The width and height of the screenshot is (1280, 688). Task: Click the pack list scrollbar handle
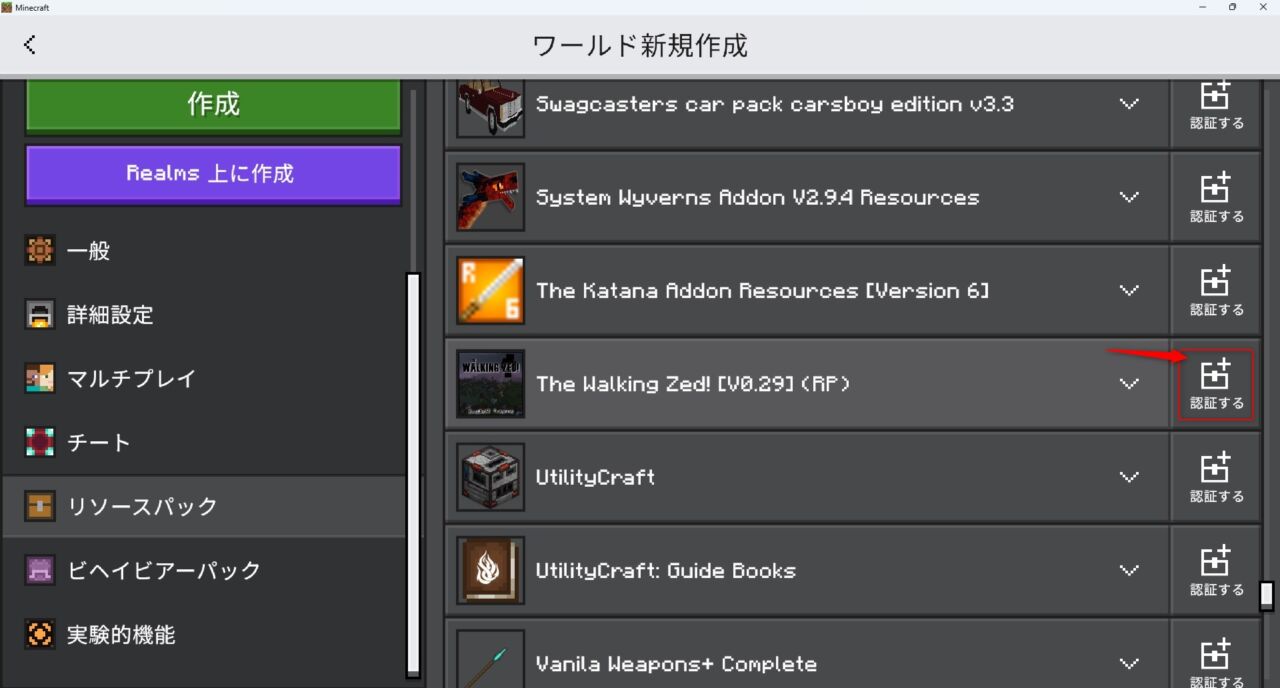click(x=1267, y=595)
